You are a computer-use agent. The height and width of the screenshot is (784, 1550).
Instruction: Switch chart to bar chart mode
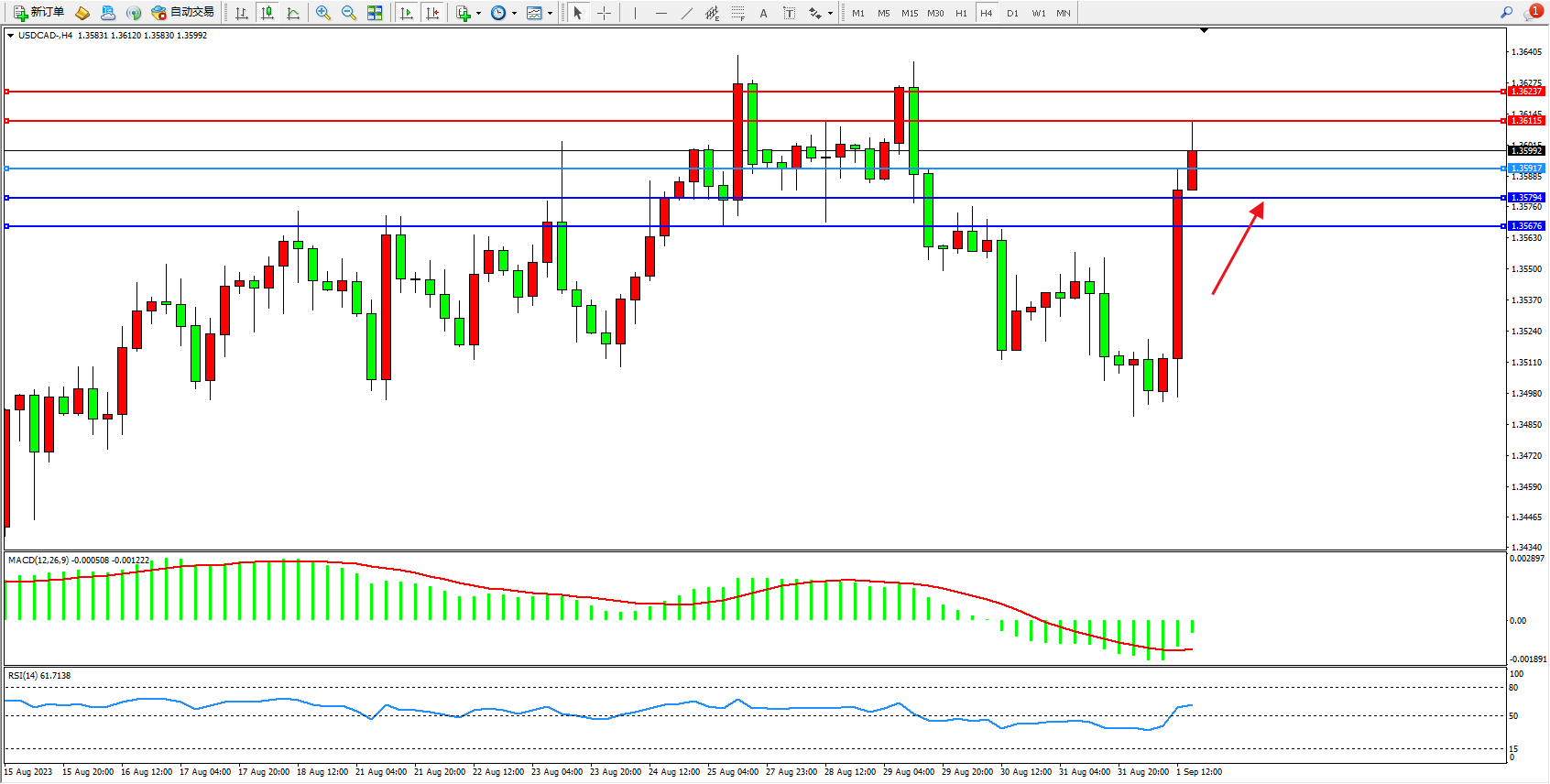242,13
